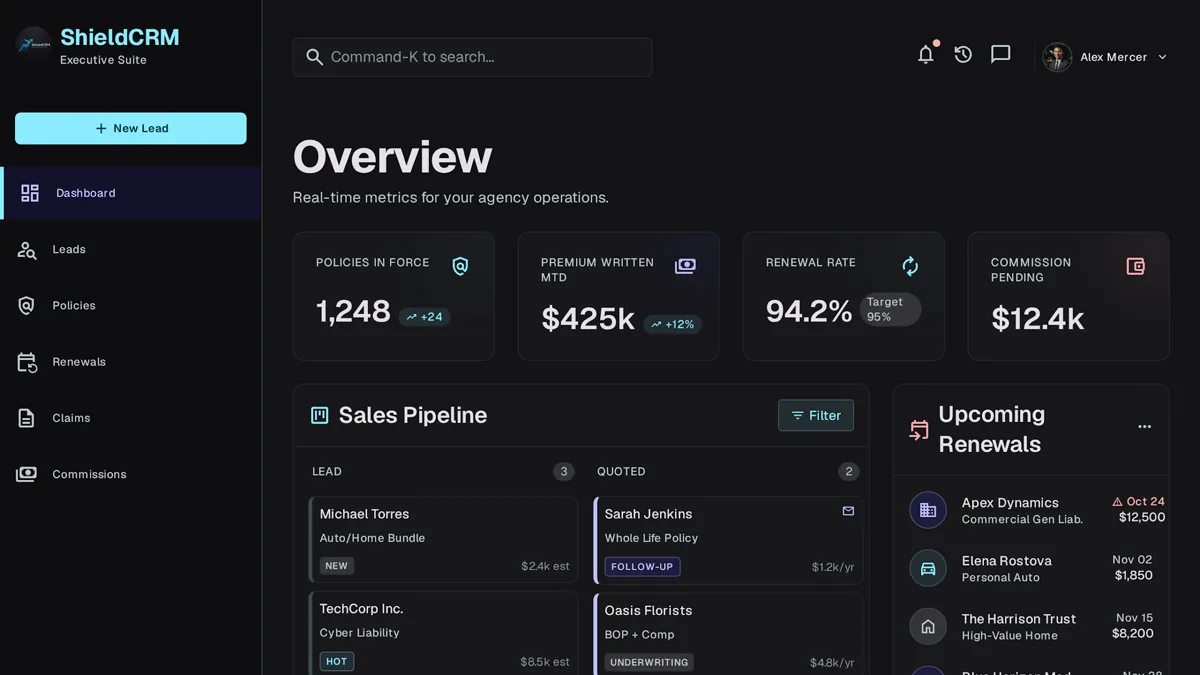Image resolution: width=1200 pixels, height=675 pixels.
Task: Open Claims in the sidebar
Action: pyautogui.click(x=131, y=418)
